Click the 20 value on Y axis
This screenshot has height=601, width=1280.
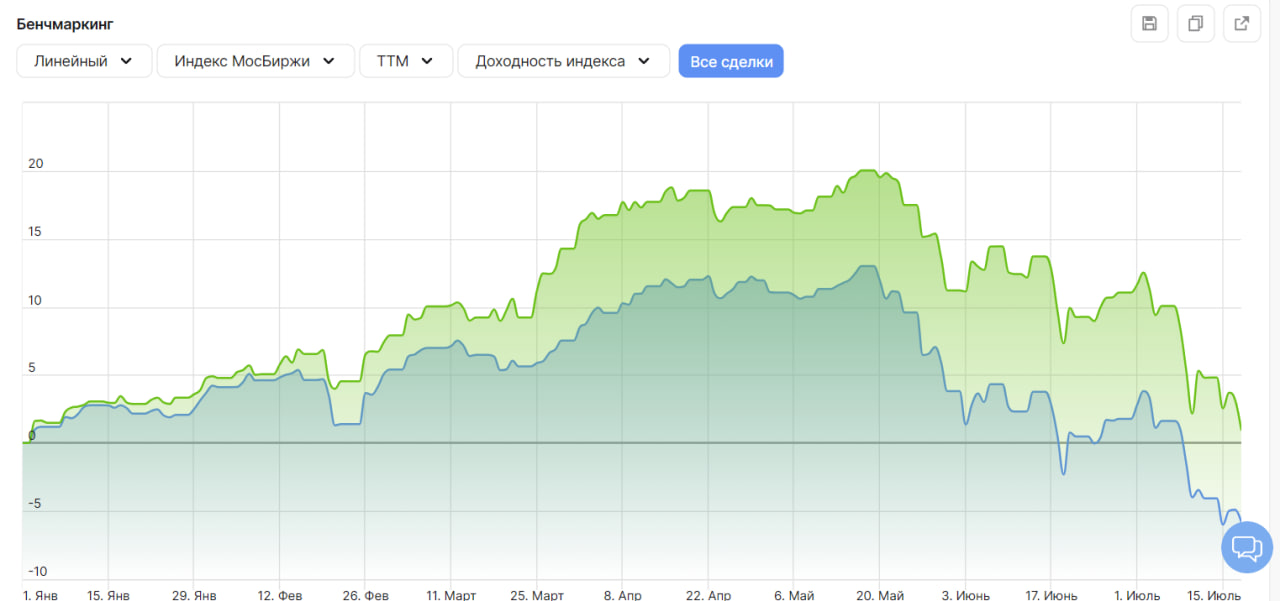36,164
